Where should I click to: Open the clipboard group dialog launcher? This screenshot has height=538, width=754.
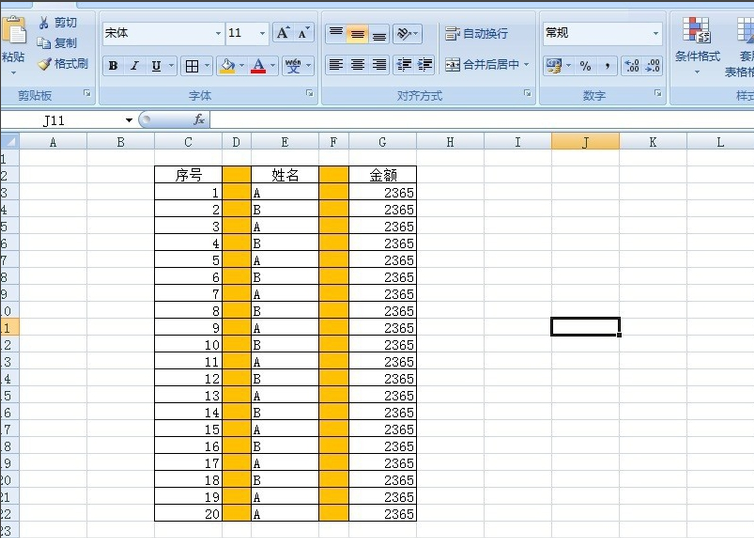pyautogui.click(x=87, y=93)
